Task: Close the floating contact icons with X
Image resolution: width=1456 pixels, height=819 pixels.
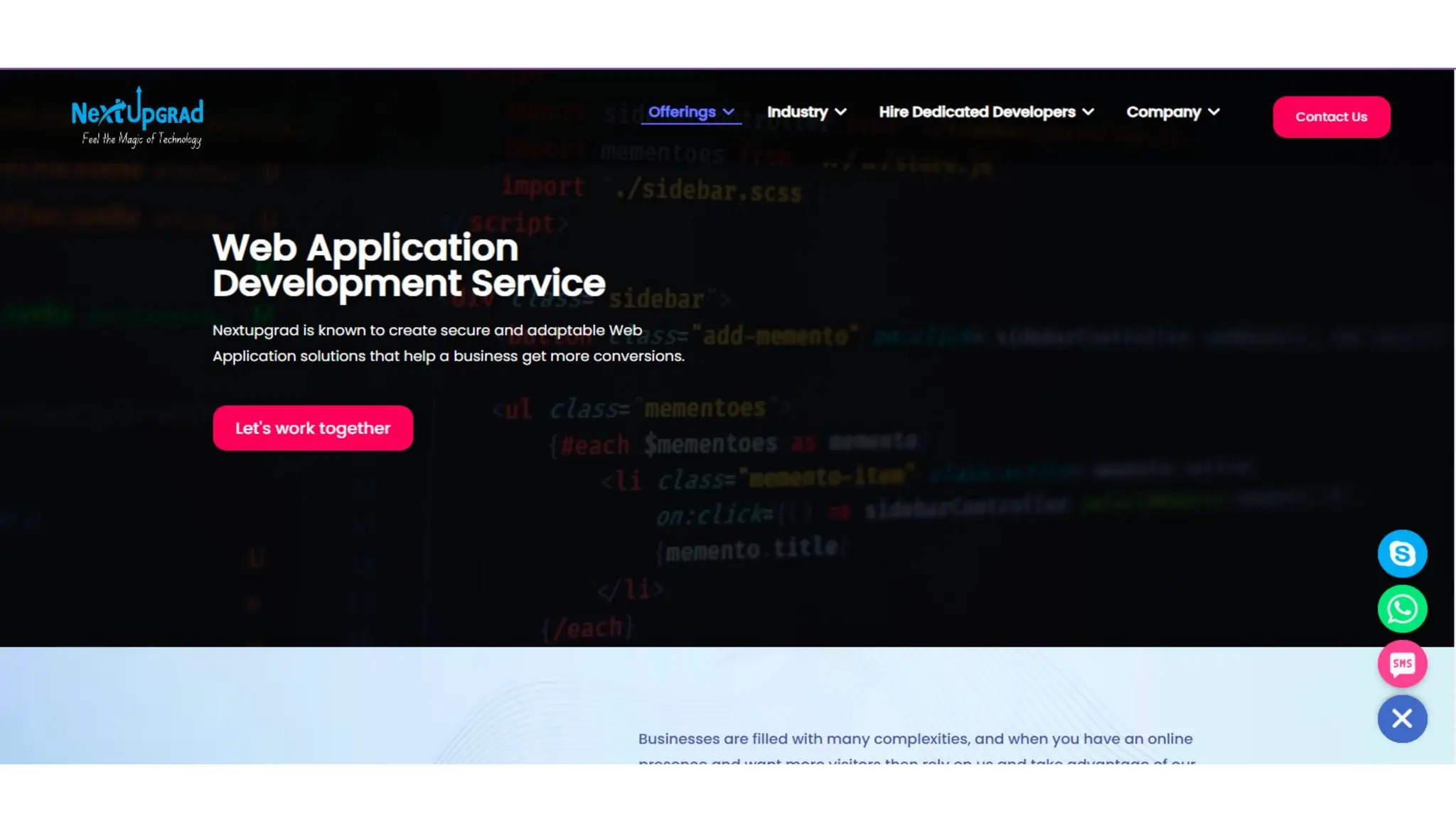Action: 1402,719
